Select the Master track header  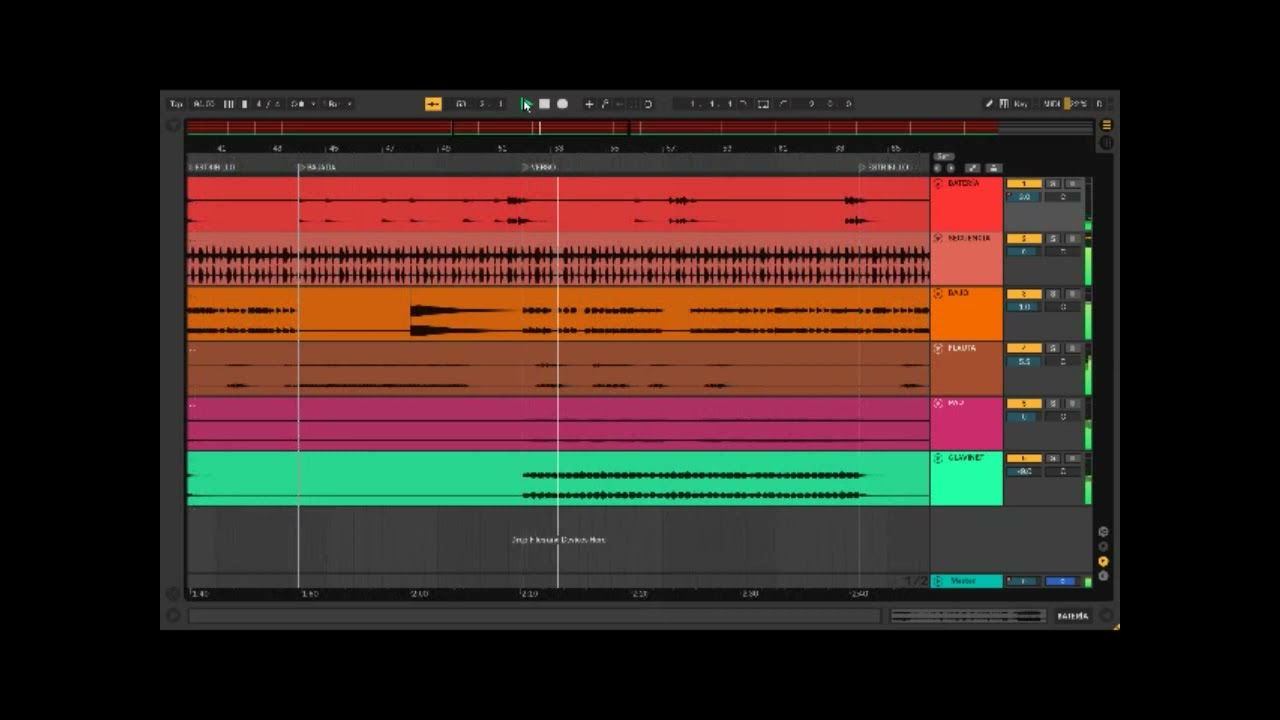pos(966,581)
